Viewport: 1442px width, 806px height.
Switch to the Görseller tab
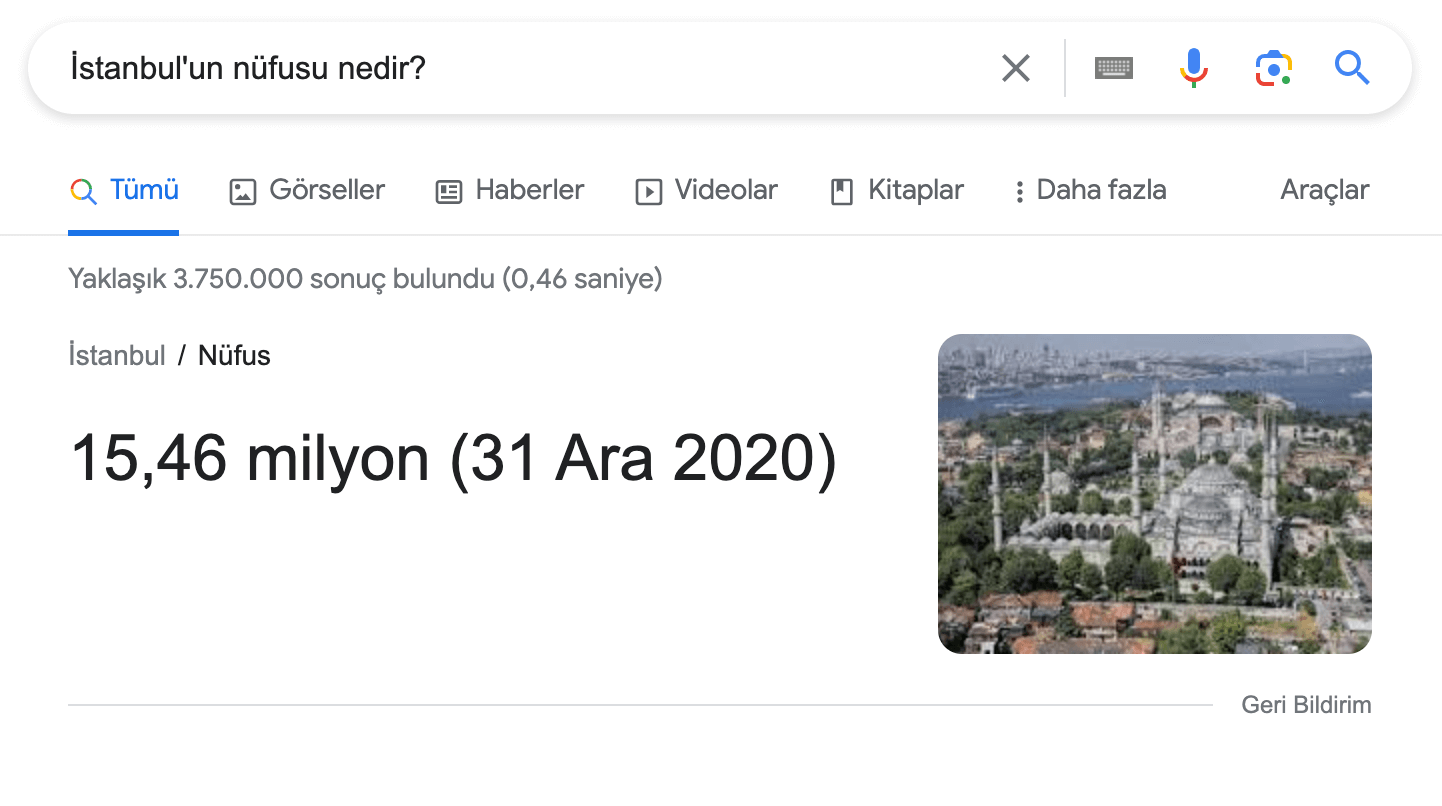[x=327, y=190]
